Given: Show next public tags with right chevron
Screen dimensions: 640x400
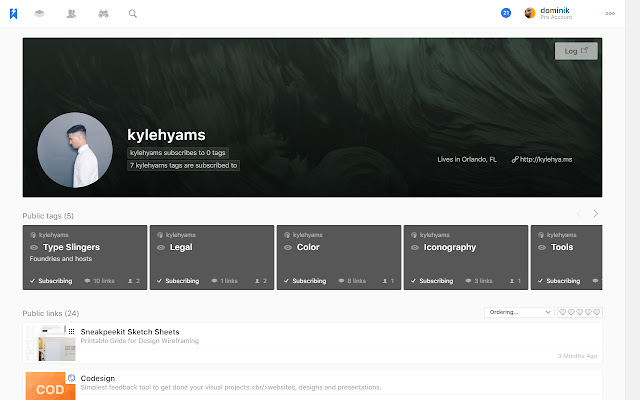Looking at the screenshot, I should click(x=595, y=213).
